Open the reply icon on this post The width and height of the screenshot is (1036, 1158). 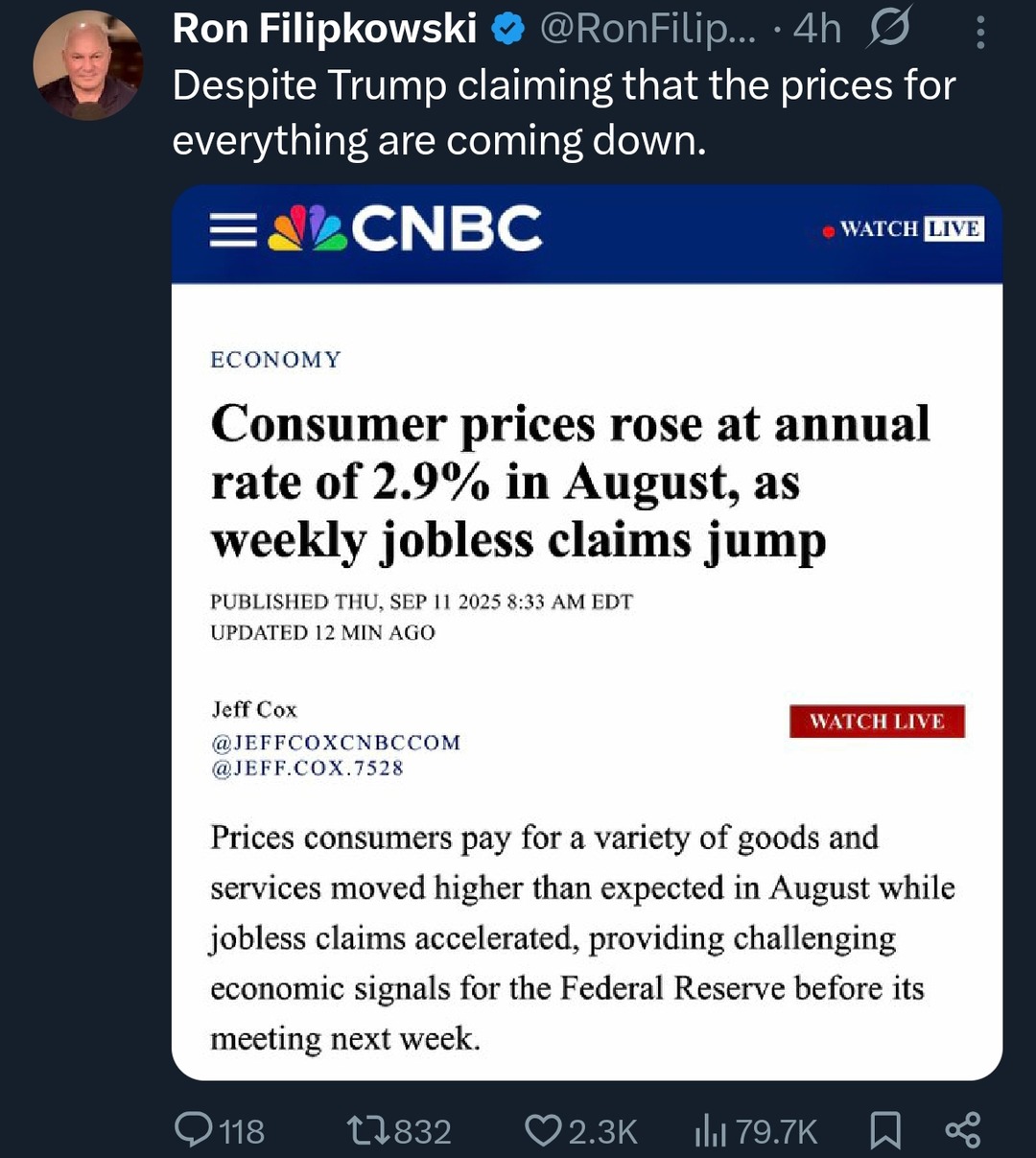coord(196,1131)
